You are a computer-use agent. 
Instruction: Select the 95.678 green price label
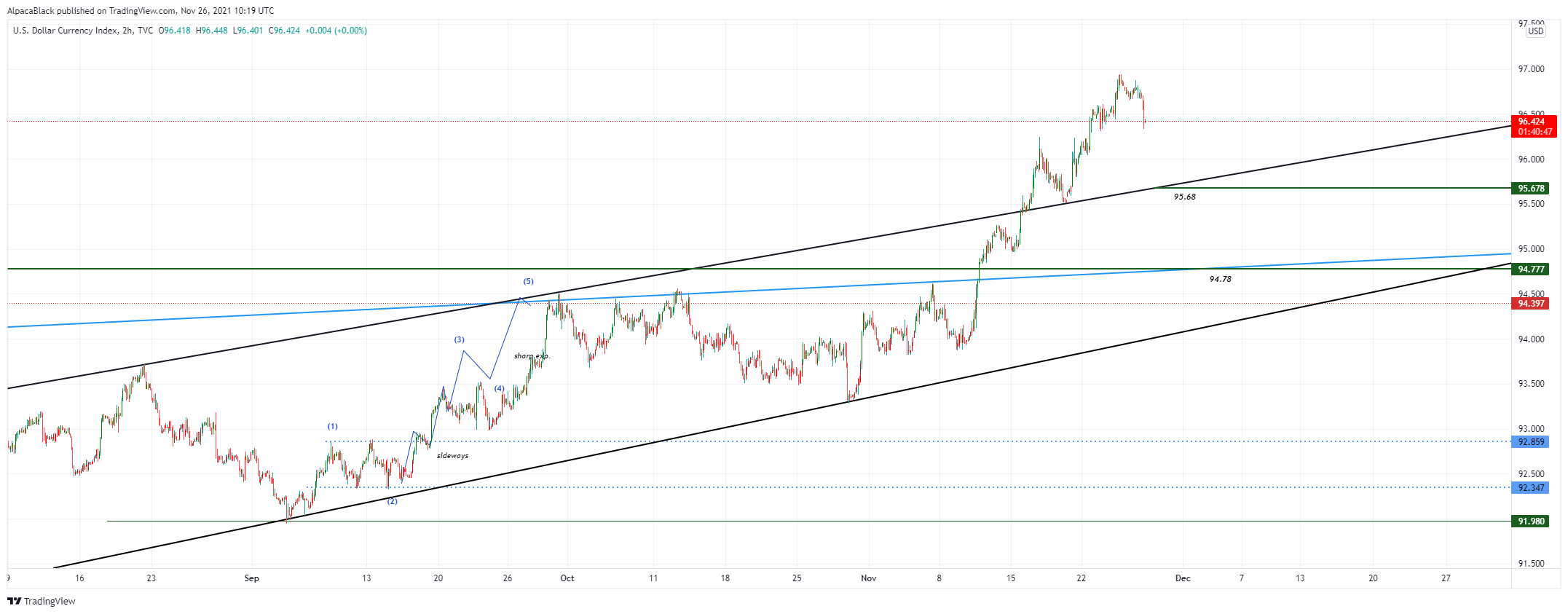tap(1531, 189)
